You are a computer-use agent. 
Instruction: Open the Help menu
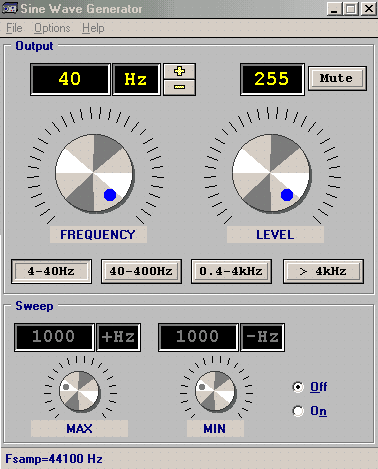93,28
